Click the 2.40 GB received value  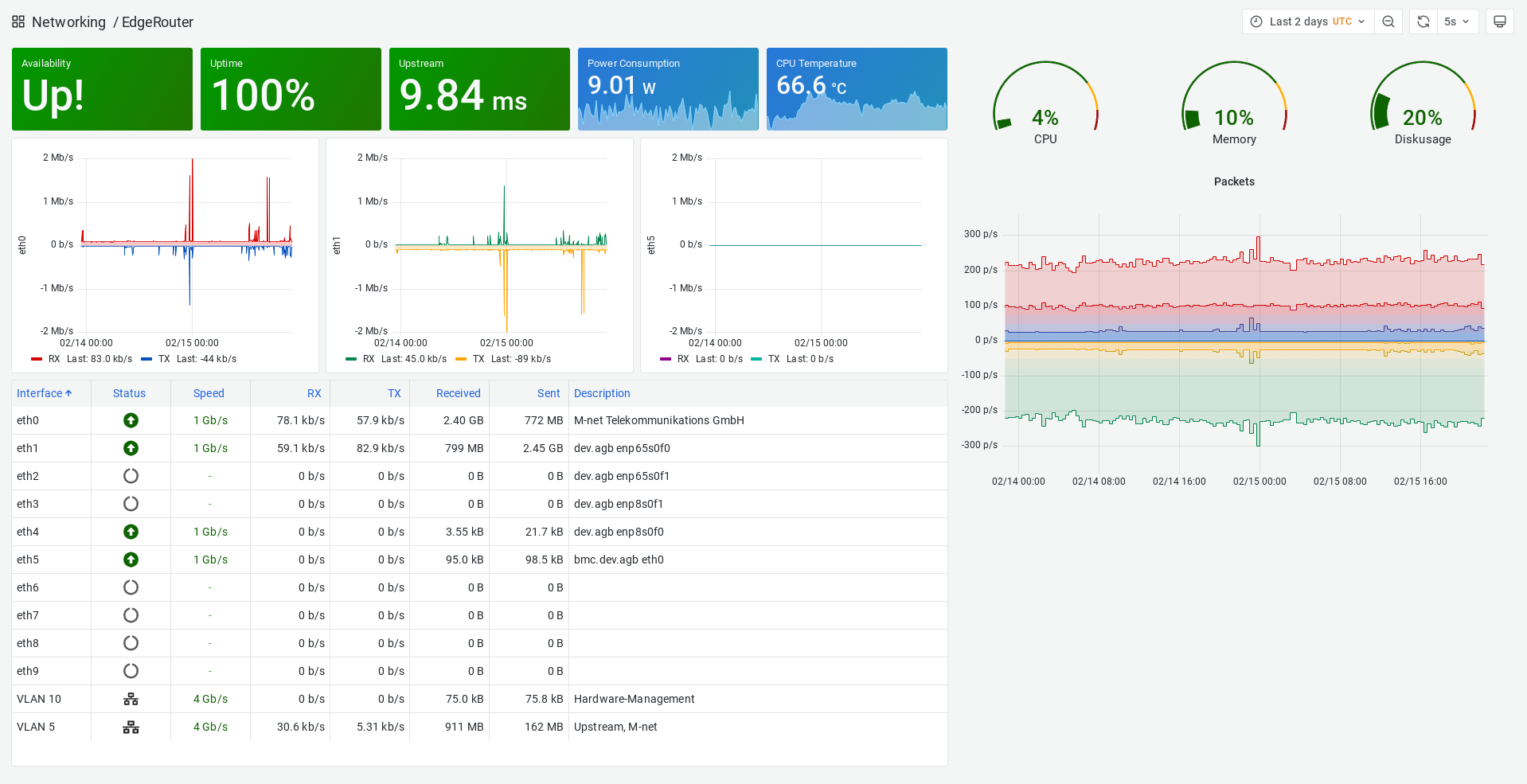tap(463, 420)
